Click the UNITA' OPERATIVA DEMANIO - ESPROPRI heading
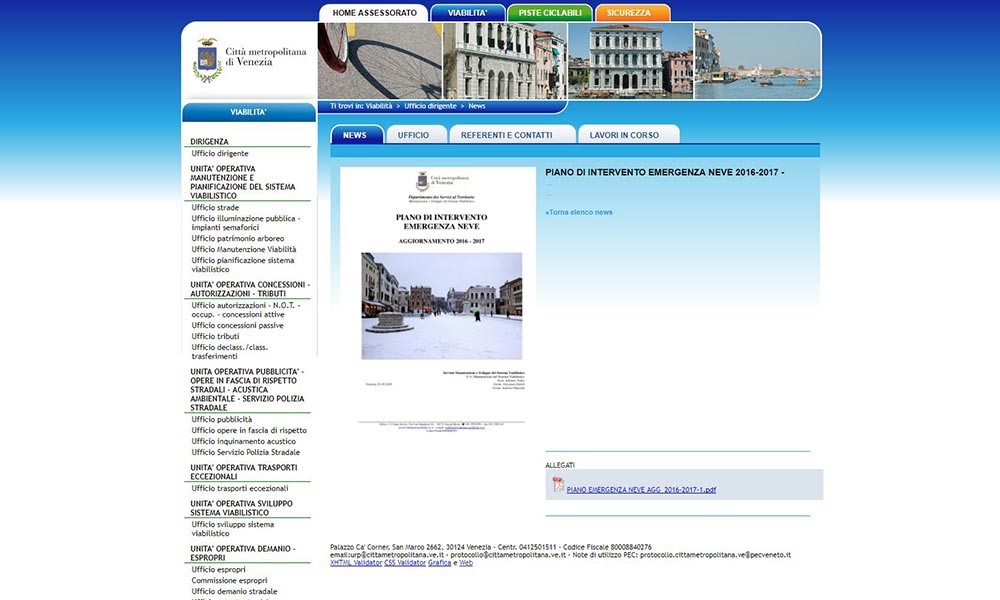Image resolution: width=1000 pixels, height=600 pixels. tap(243, 553)
